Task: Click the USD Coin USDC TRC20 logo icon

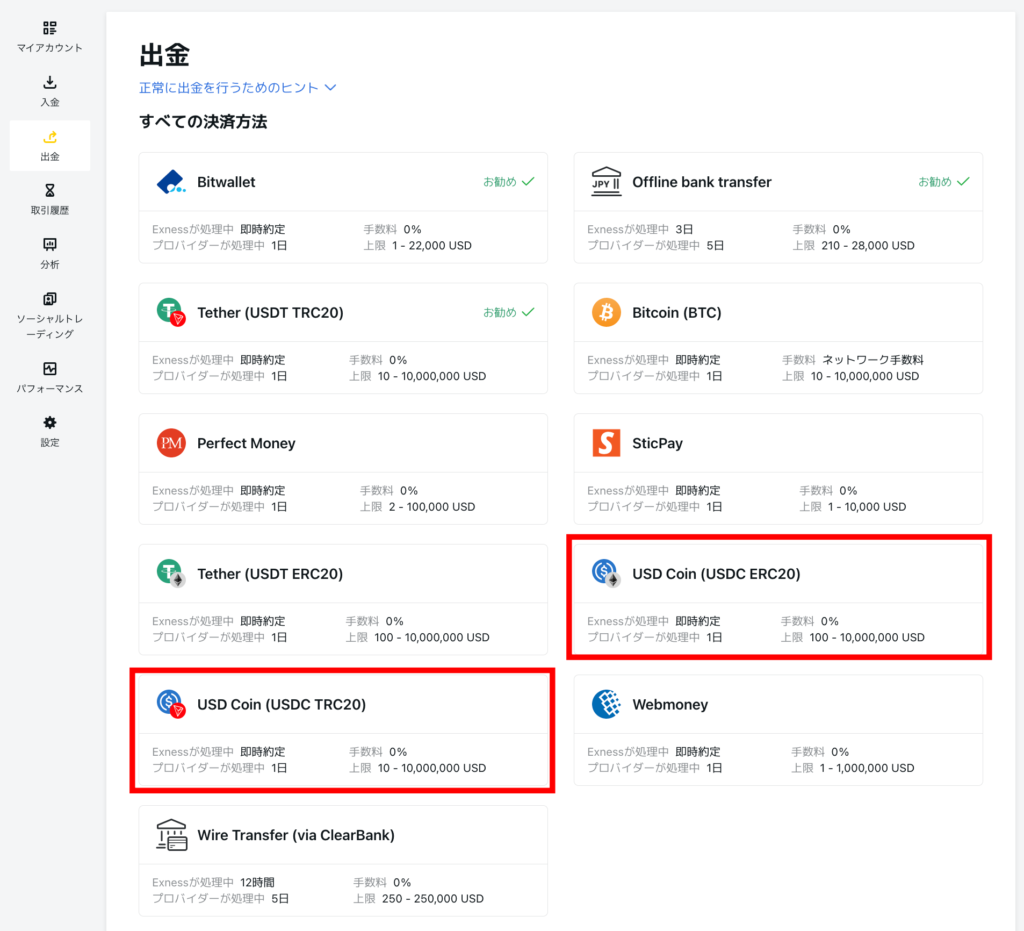Action: pyautogui.click(x=171, y=704)
